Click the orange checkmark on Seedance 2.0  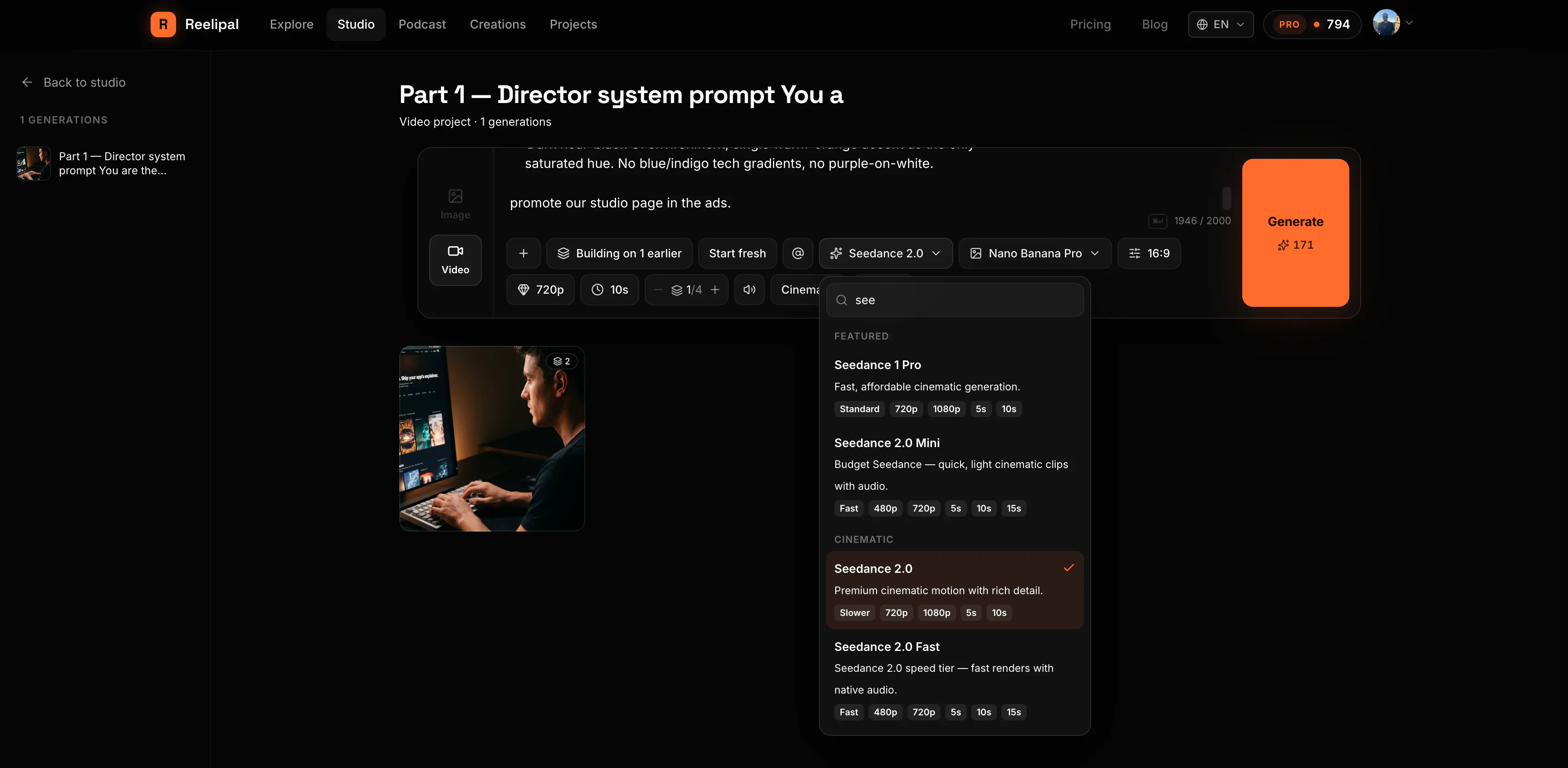click(x=1068, y=568)
